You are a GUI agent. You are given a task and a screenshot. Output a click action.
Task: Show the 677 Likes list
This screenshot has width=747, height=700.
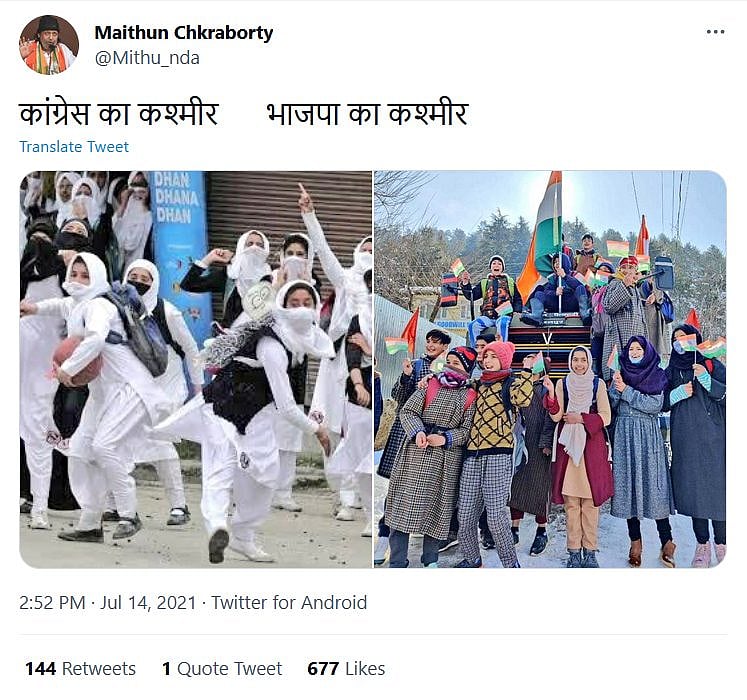tap(346, 669)
